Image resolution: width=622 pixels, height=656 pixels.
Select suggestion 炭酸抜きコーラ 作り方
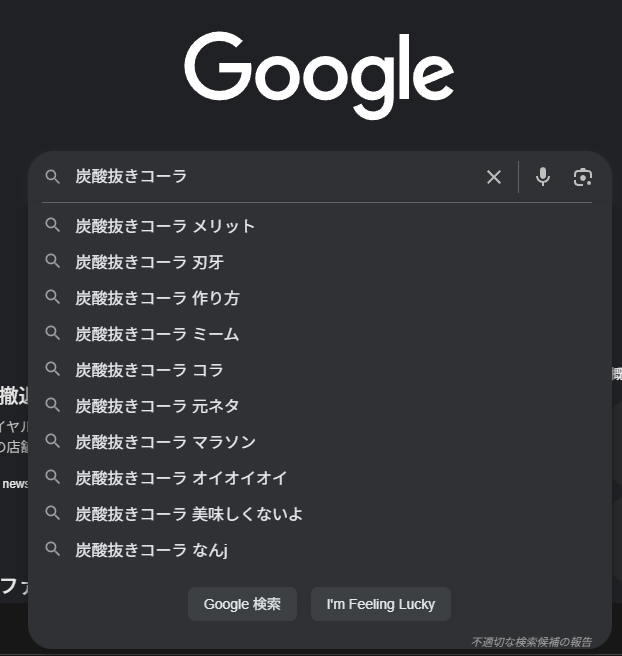[x=158, y=298]
